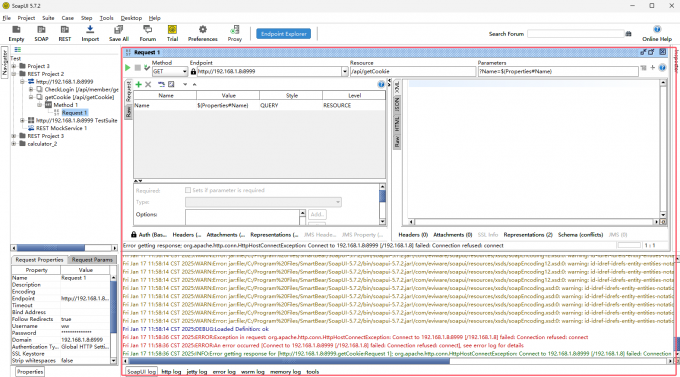The height and width of the screenshot is (377, 680).
Task: Switch to the http log tab
Action: [x=171, y=372]
